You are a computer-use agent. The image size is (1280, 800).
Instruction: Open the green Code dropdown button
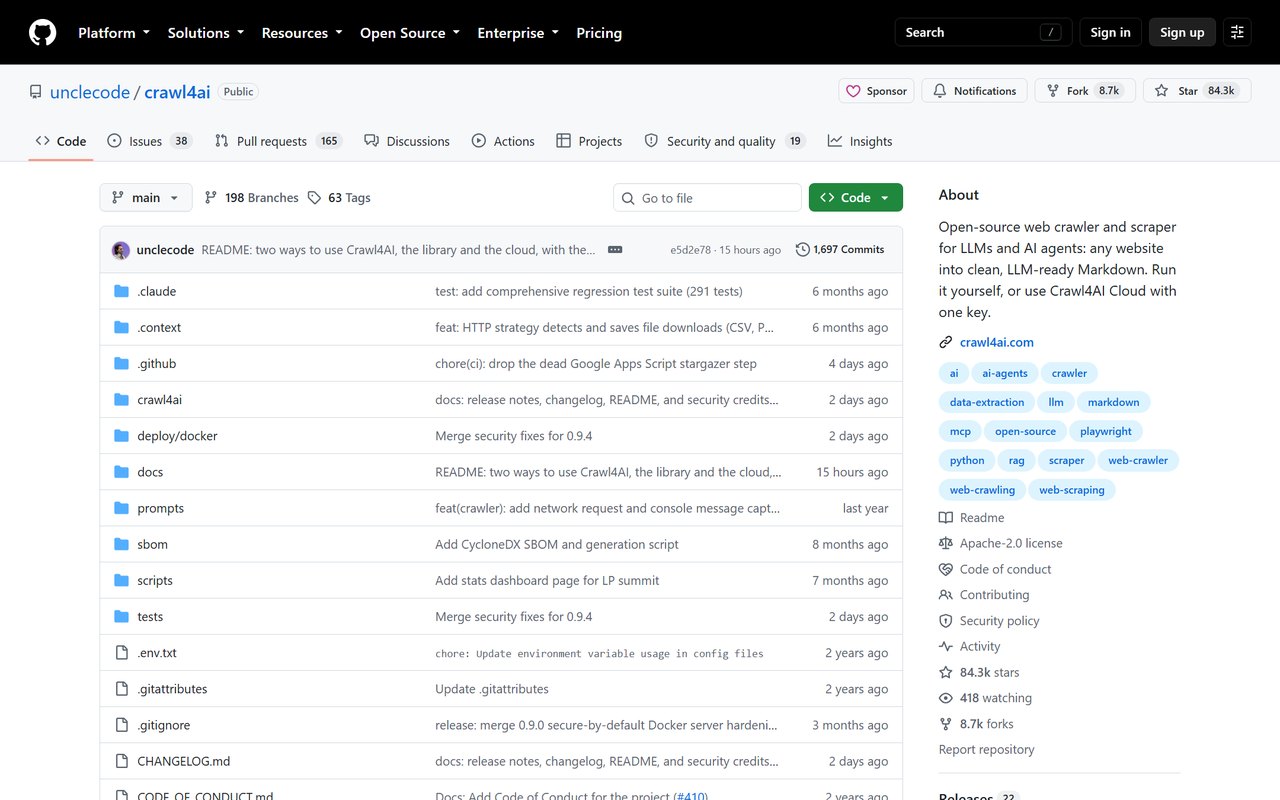856,198
